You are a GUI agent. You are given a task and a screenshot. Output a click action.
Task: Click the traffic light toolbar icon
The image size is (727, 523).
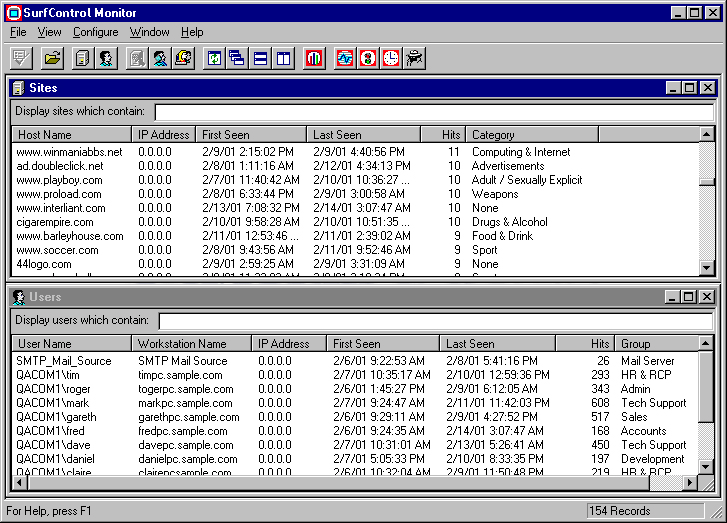368,58
